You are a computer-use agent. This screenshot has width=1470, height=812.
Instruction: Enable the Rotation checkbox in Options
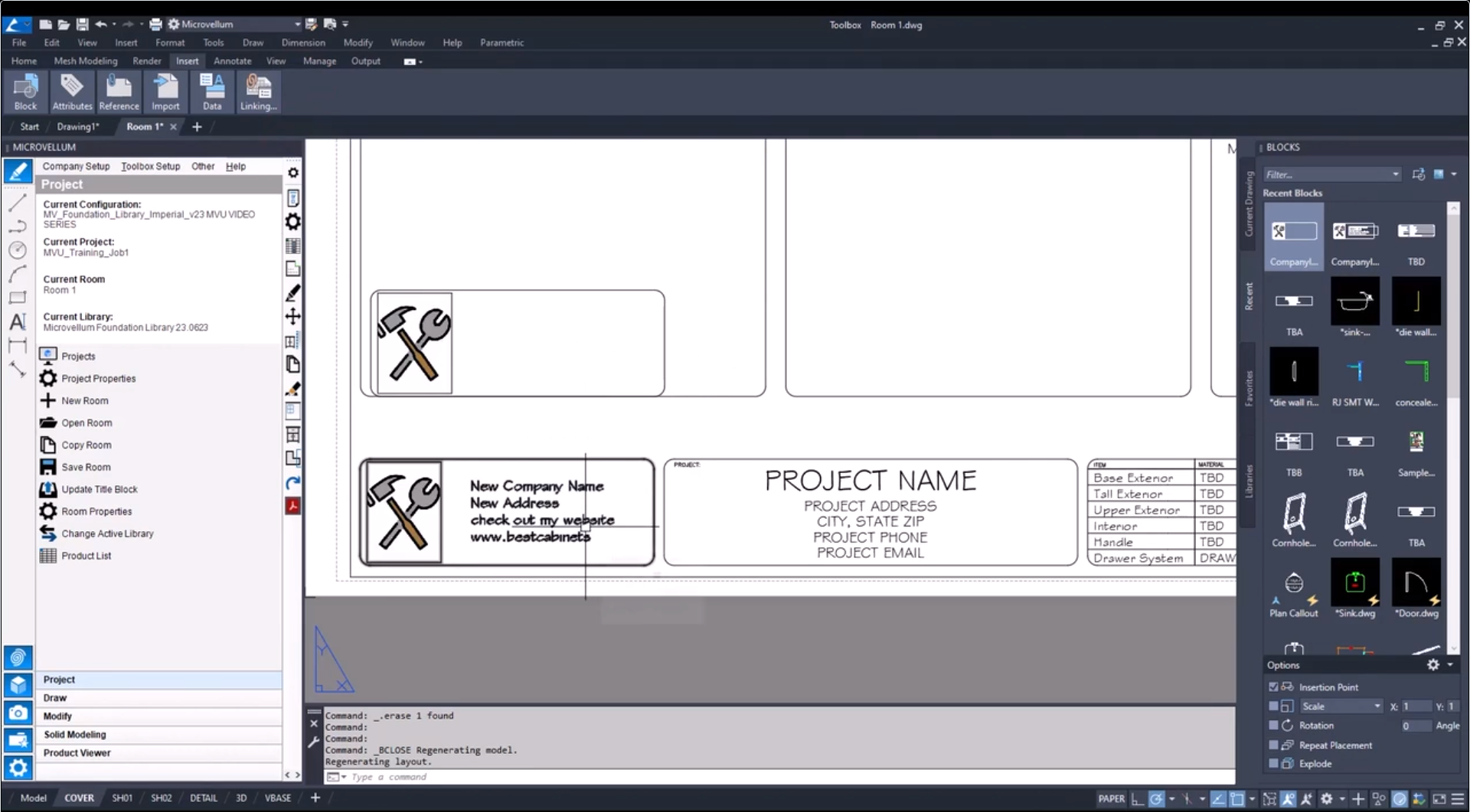point(1273,726)
